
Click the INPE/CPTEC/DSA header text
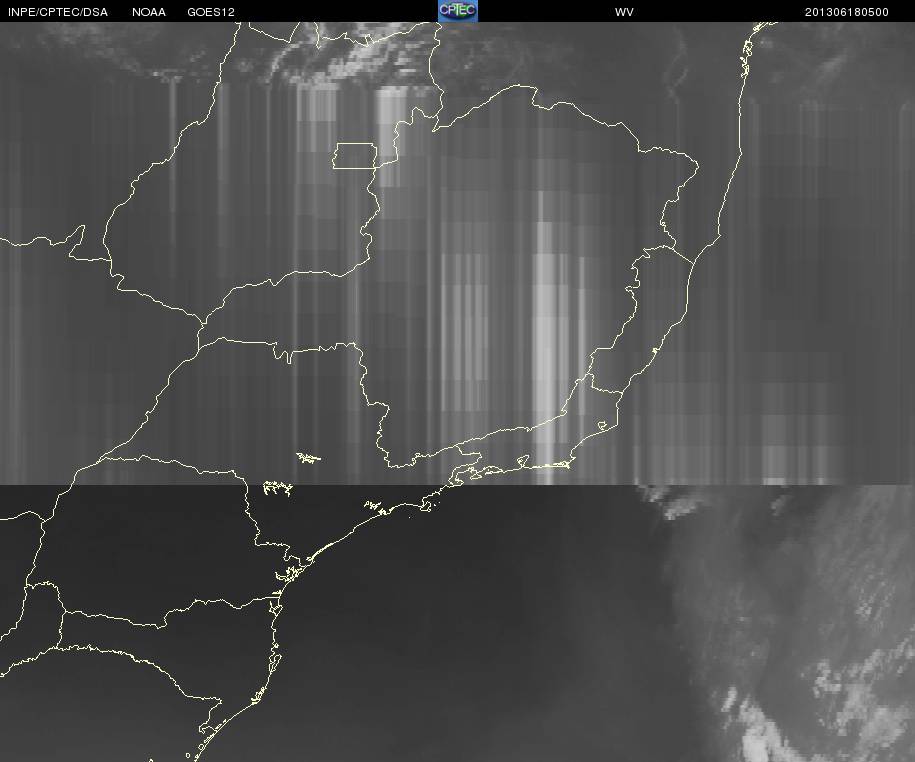58,12
